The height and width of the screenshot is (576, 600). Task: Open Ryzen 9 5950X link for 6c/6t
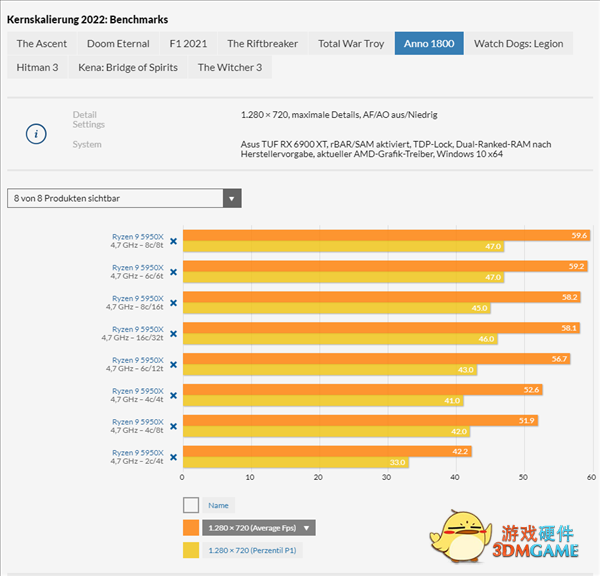(x=138, y=268)
